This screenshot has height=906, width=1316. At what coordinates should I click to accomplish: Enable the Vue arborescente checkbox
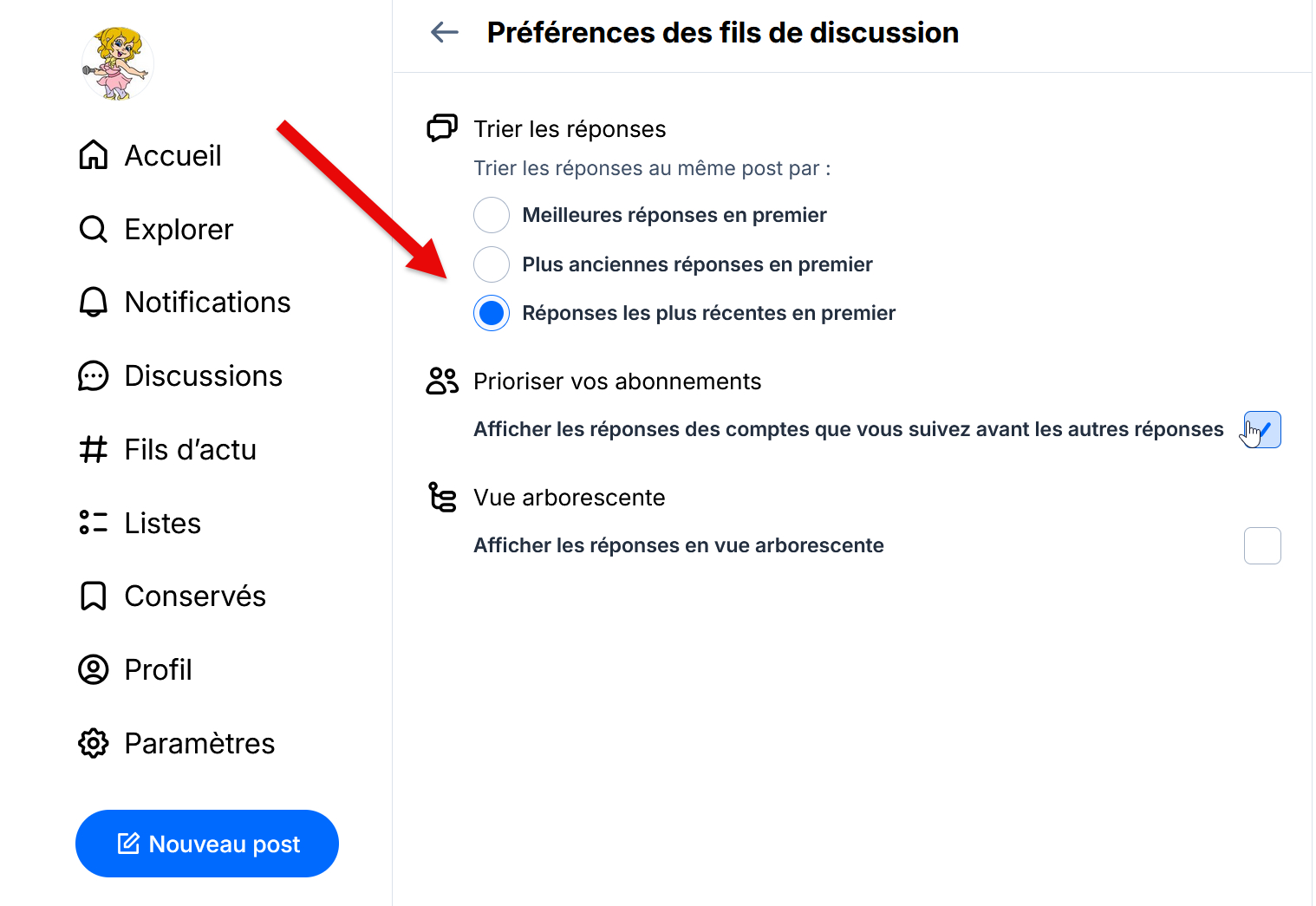[x=1262, y=546]
